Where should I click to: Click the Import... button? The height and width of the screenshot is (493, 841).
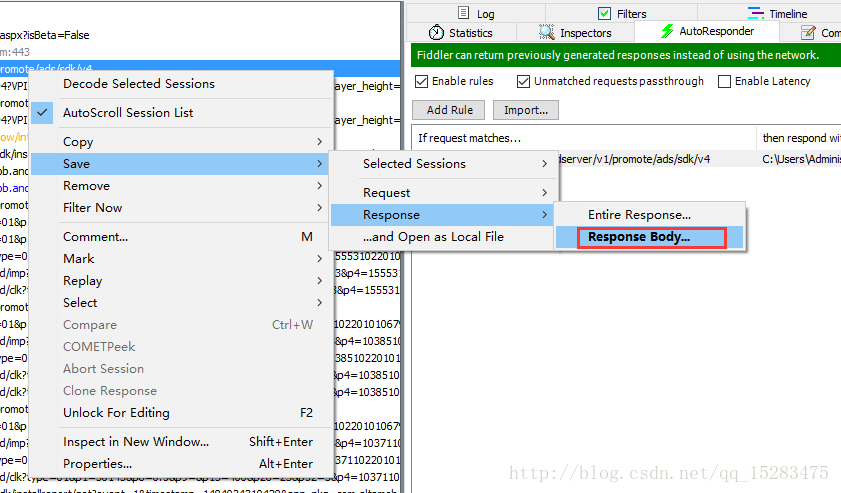point(526,110)
